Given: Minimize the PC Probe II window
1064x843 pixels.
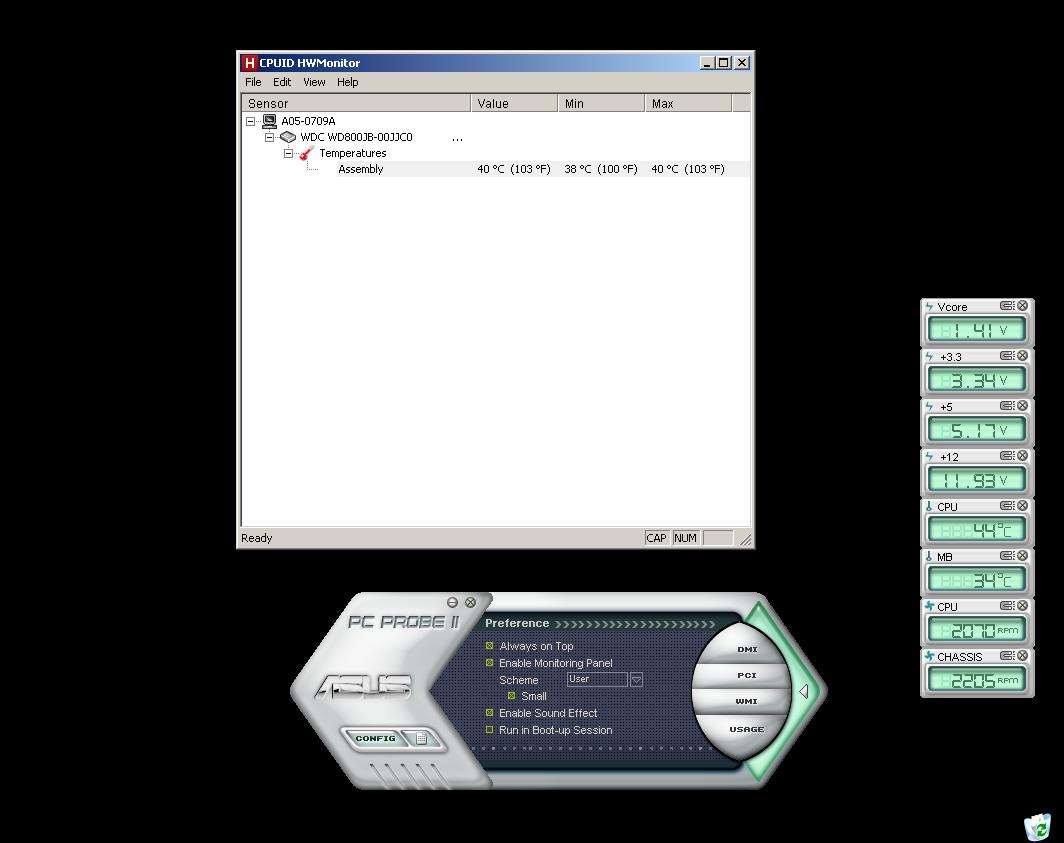Looking at the screenshot, I should point(453,603).
